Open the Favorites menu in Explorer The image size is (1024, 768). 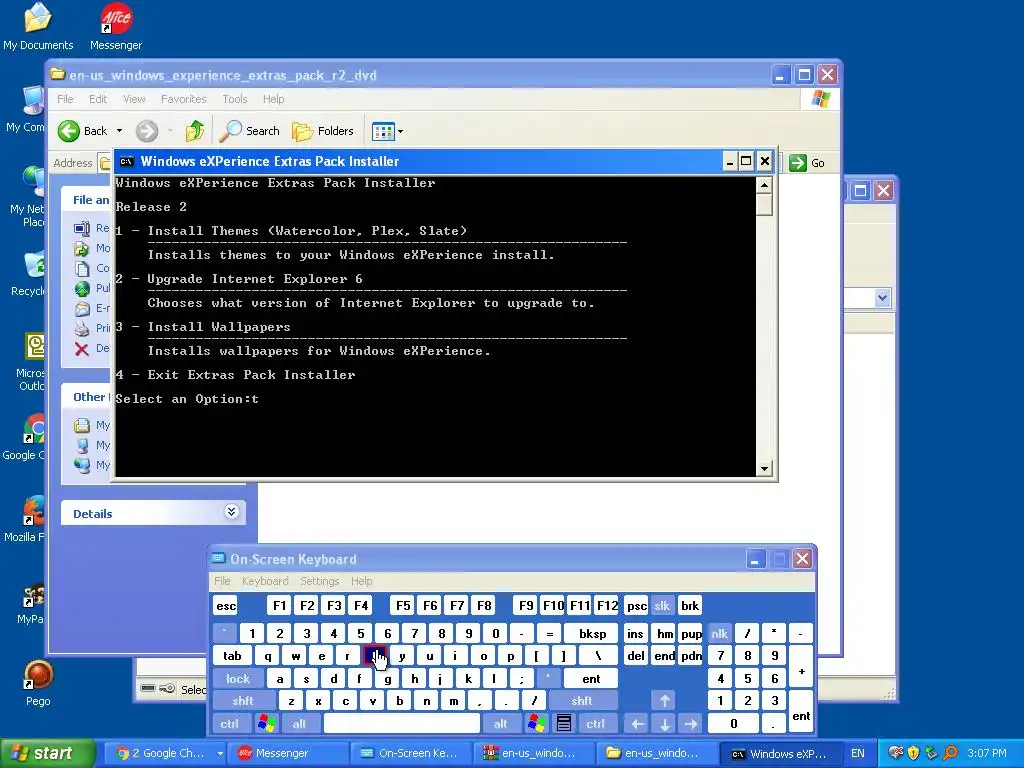click(x=184, y=99)
